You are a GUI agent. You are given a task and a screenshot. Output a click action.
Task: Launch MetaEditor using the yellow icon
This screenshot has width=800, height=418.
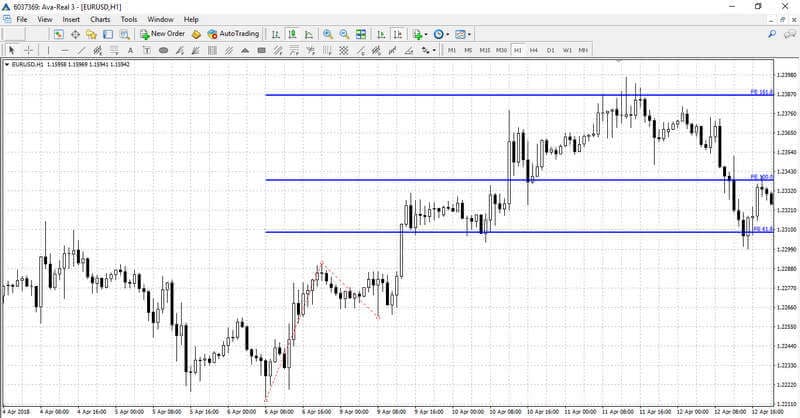pos(196,34)
